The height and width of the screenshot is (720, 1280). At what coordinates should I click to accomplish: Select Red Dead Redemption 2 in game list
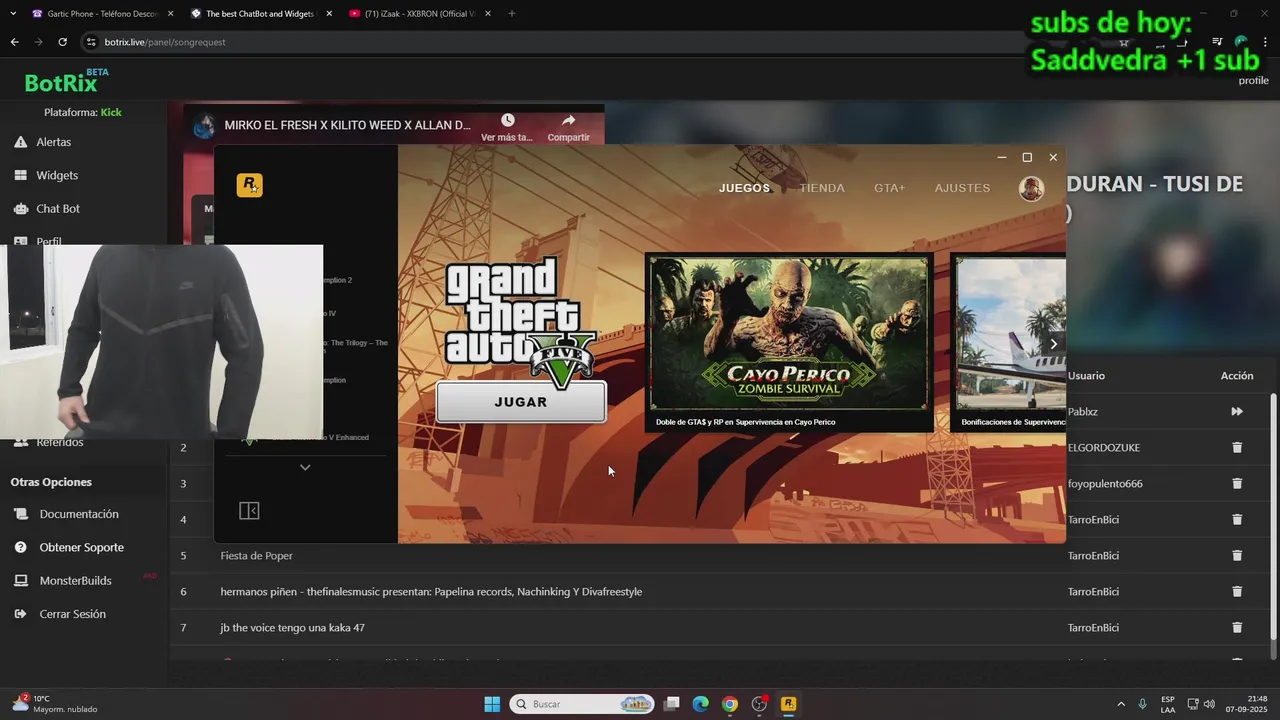tap(337, 280)
